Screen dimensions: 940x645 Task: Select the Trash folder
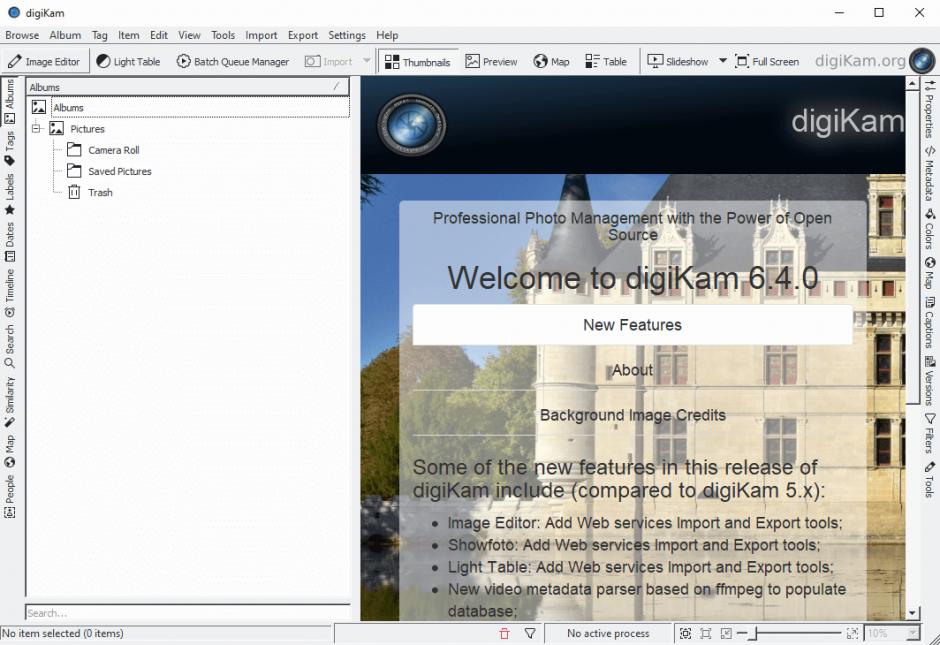click(100, 192)
